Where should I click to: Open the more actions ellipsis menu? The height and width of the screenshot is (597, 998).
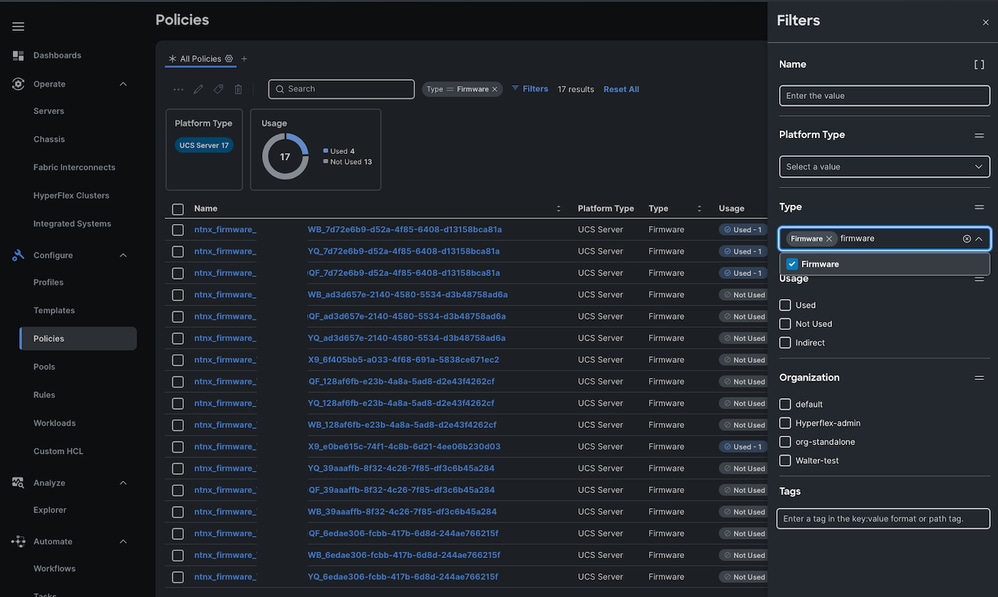pyautogui.click(x=178, y=89)
